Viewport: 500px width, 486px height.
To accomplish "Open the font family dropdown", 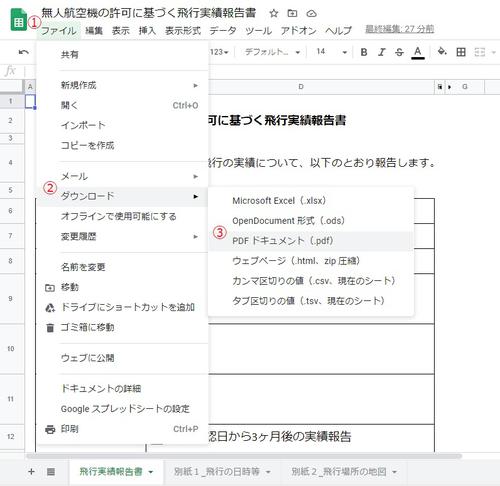I will click(x=272, y=52).
